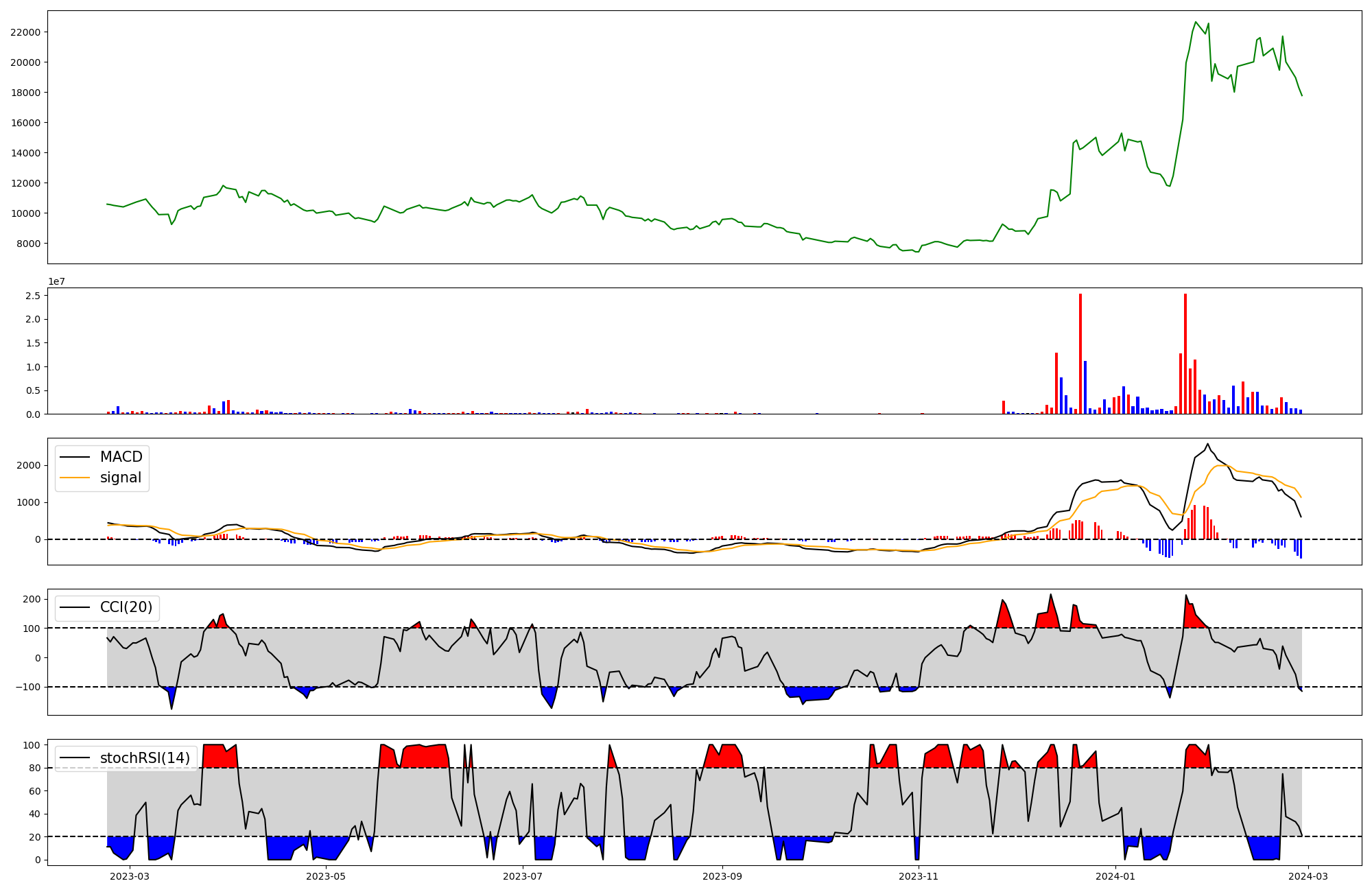Click the signal legend entry
Image resolution: width=1372 pixels, height=892 pixels.
[120, 478]
